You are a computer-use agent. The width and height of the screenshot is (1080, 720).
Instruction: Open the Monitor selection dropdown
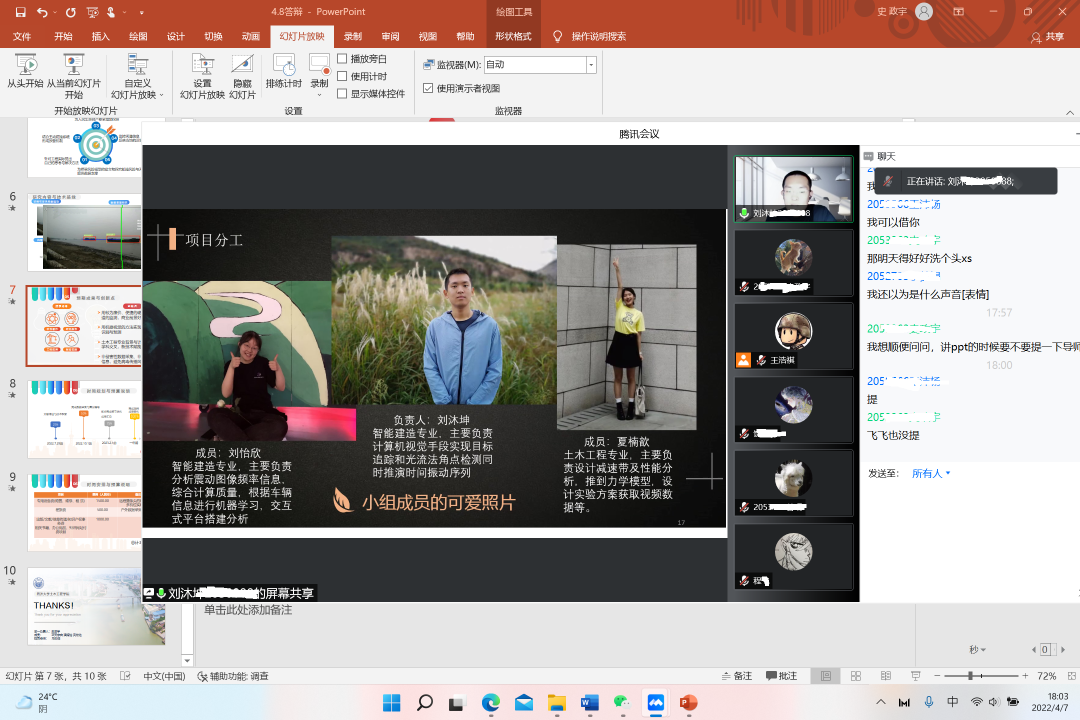click(591, 65)
